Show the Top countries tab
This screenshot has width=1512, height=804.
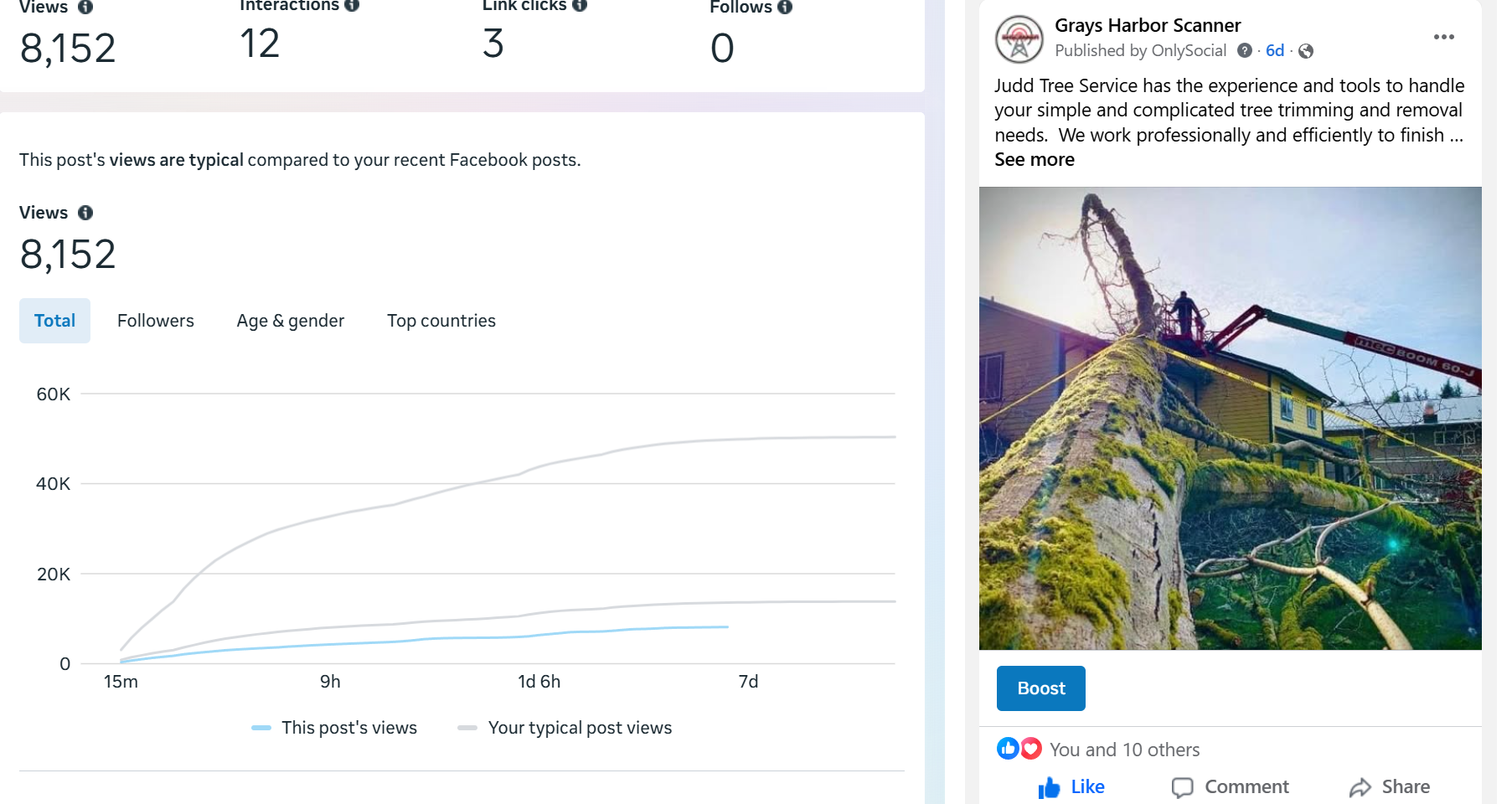(x=441, y=321)
